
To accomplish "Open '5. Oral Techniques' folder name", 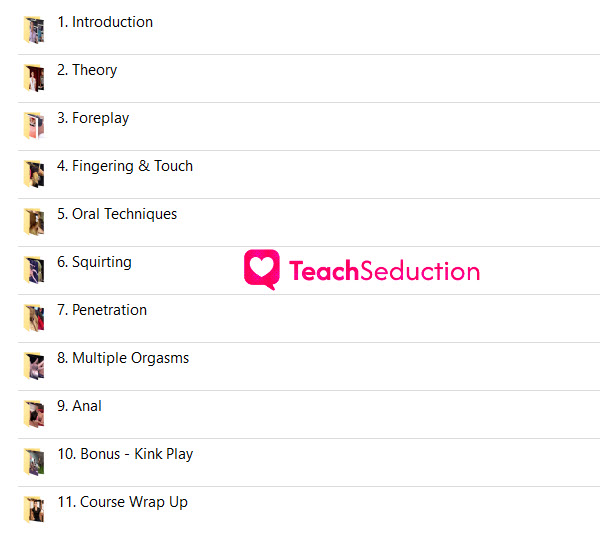I will [x=117, y=214].
